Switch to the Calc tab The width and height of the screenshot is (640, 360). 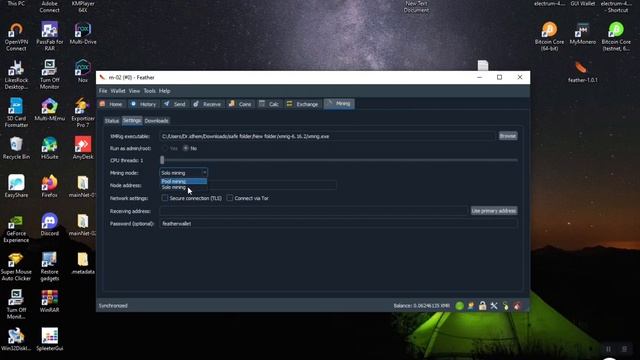269,104
